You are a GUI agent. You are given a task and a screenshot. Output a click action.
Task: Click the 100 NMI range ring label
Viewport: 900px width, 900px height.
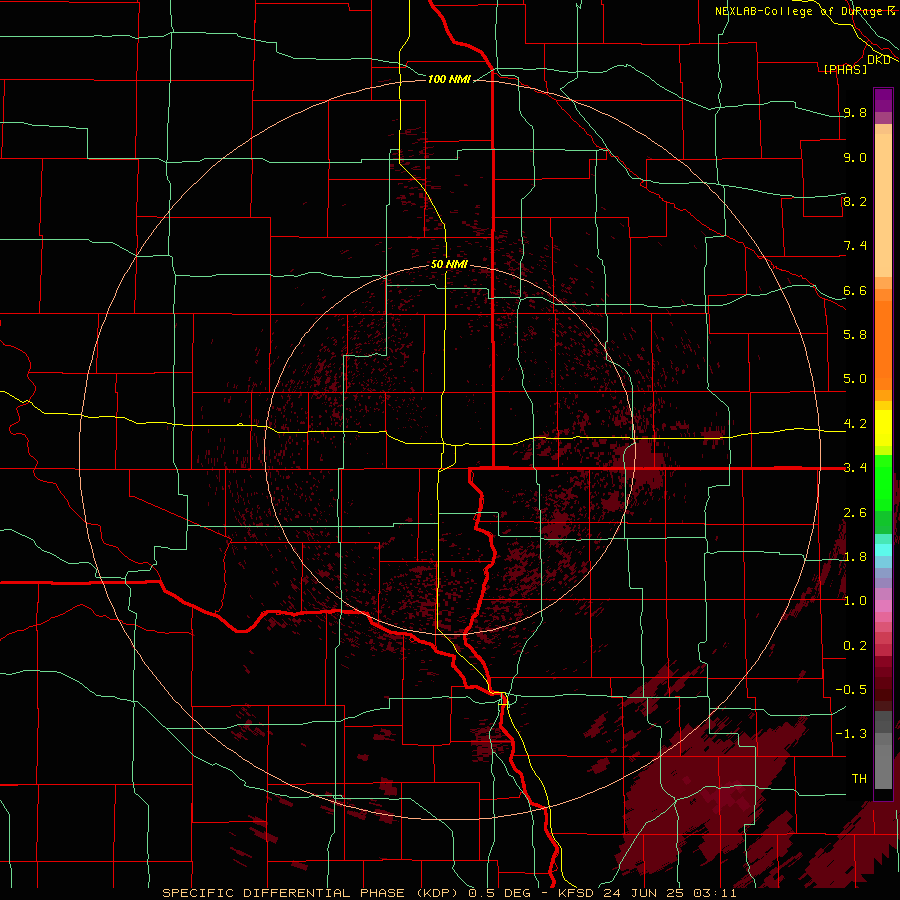[x=449, y=79]
